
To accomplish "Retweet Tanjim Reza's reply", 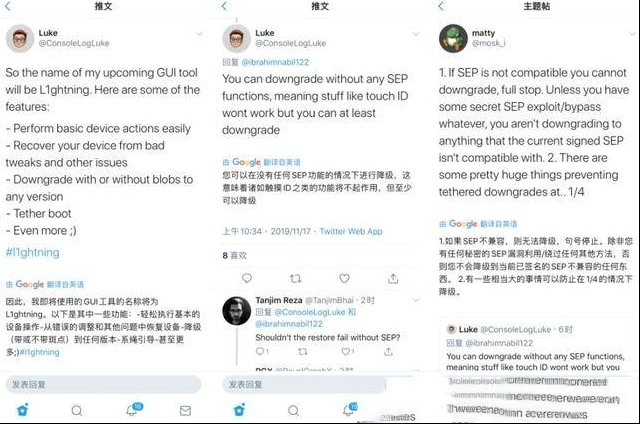I will pyautogui.click(x=302, y=351).
